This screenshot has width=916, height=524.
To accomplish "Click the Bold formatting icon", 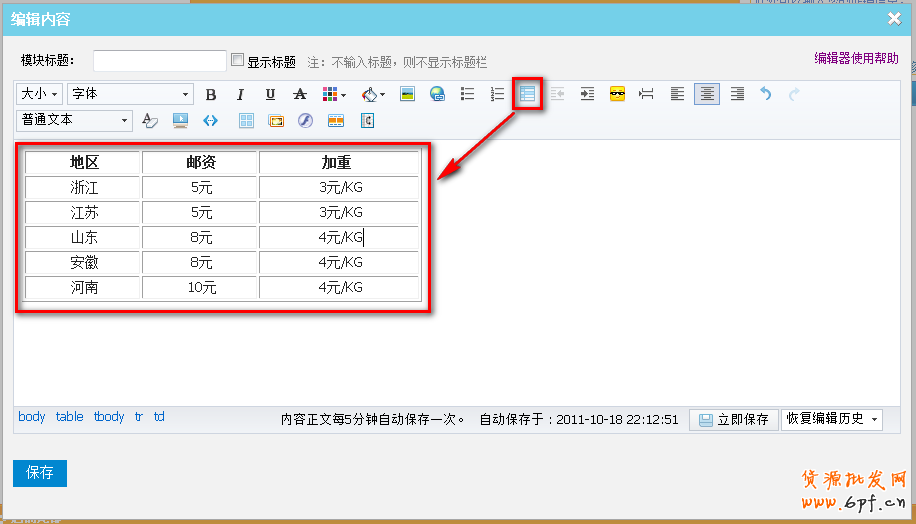I will tap(211, 95).
